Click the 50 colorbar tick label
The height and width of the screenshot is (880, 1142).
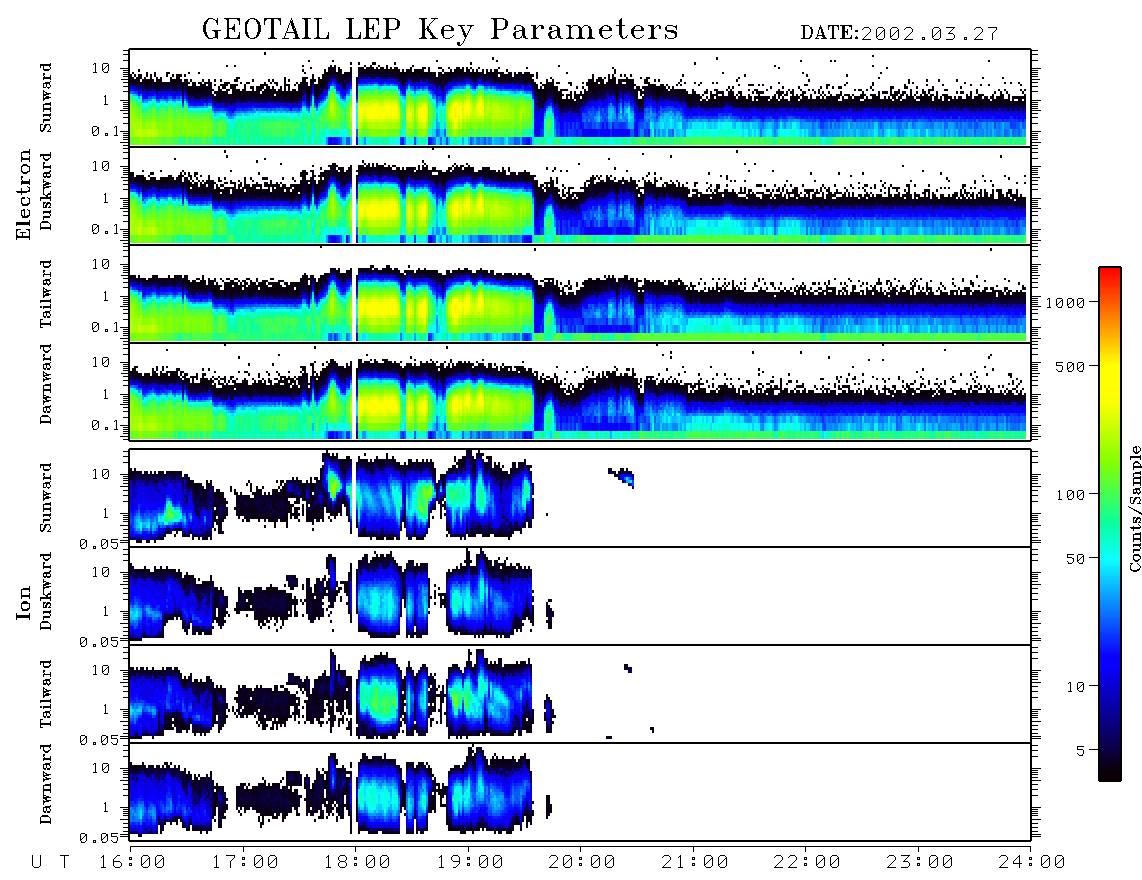[1075, 559]
